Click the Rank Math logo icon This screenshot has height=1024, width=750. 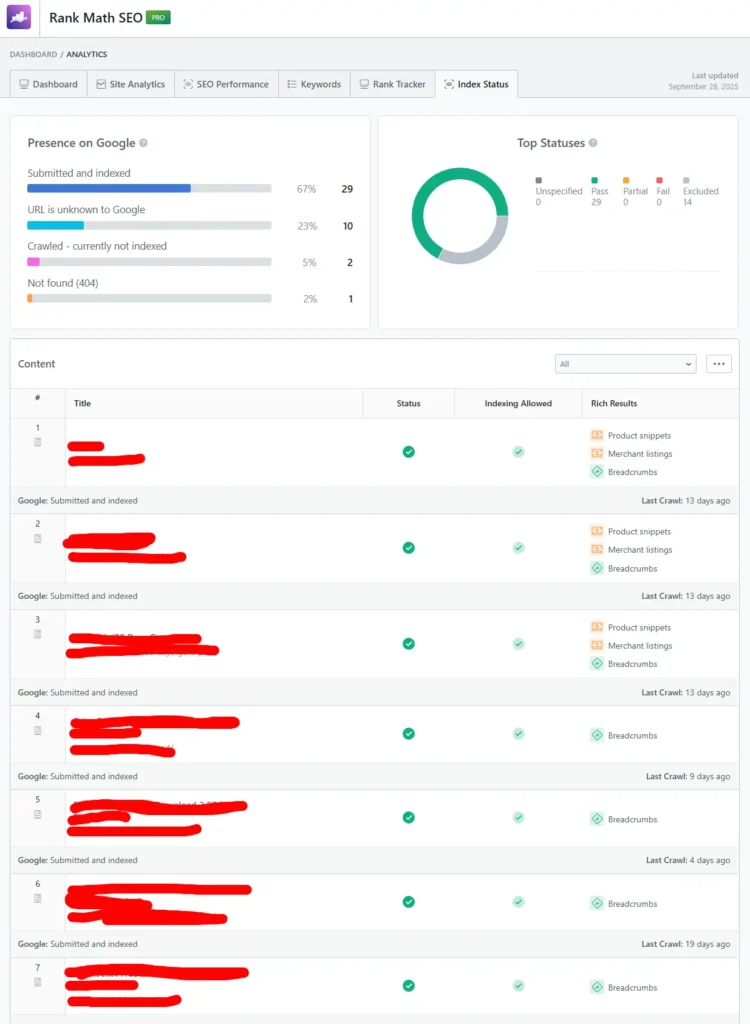tap(20, 17)
